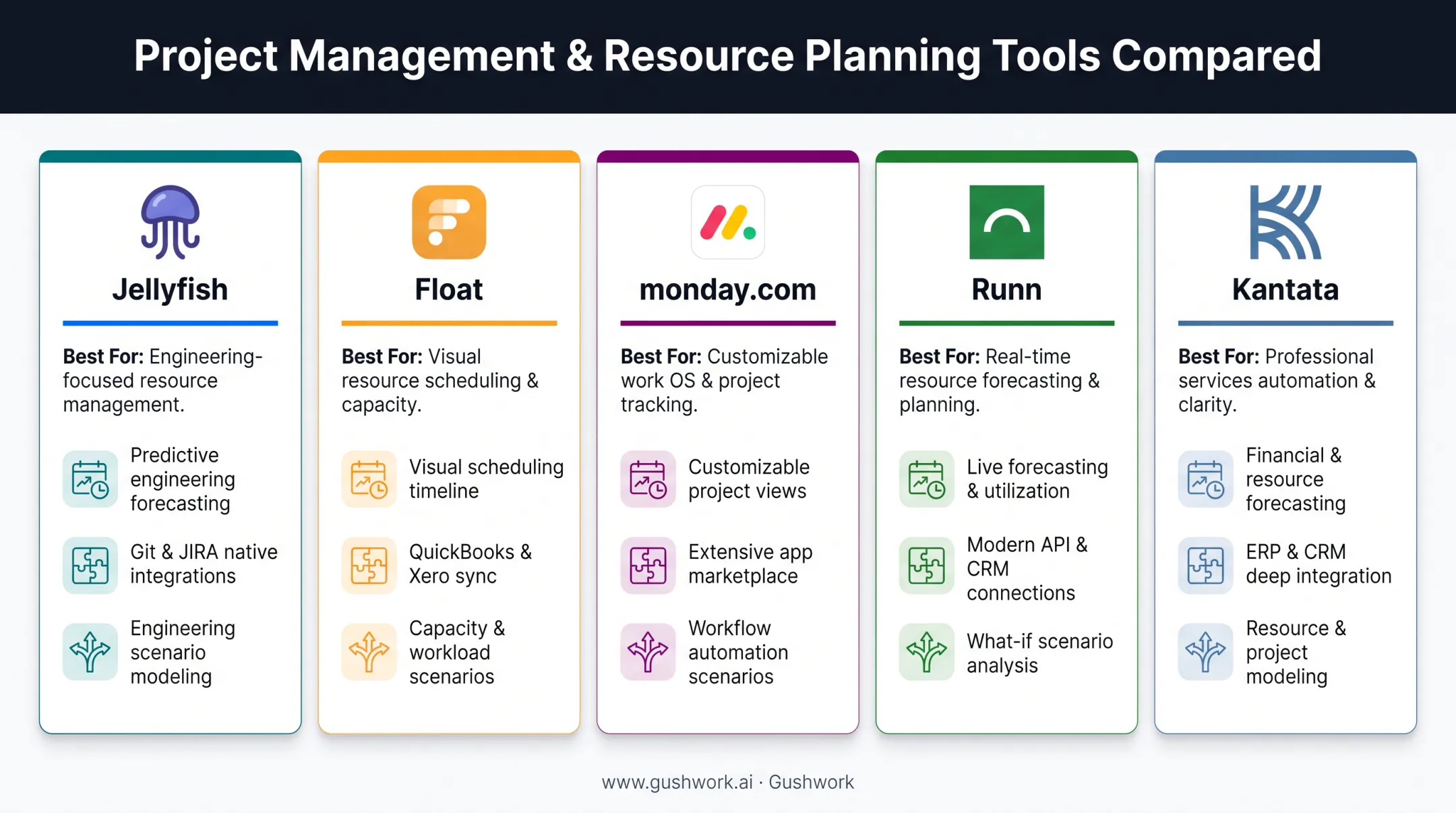Click puzzle icon beside ERP & CRM deep integration
The height and width of the screenshot is (813, 1456).
(x=1206, y=565)
